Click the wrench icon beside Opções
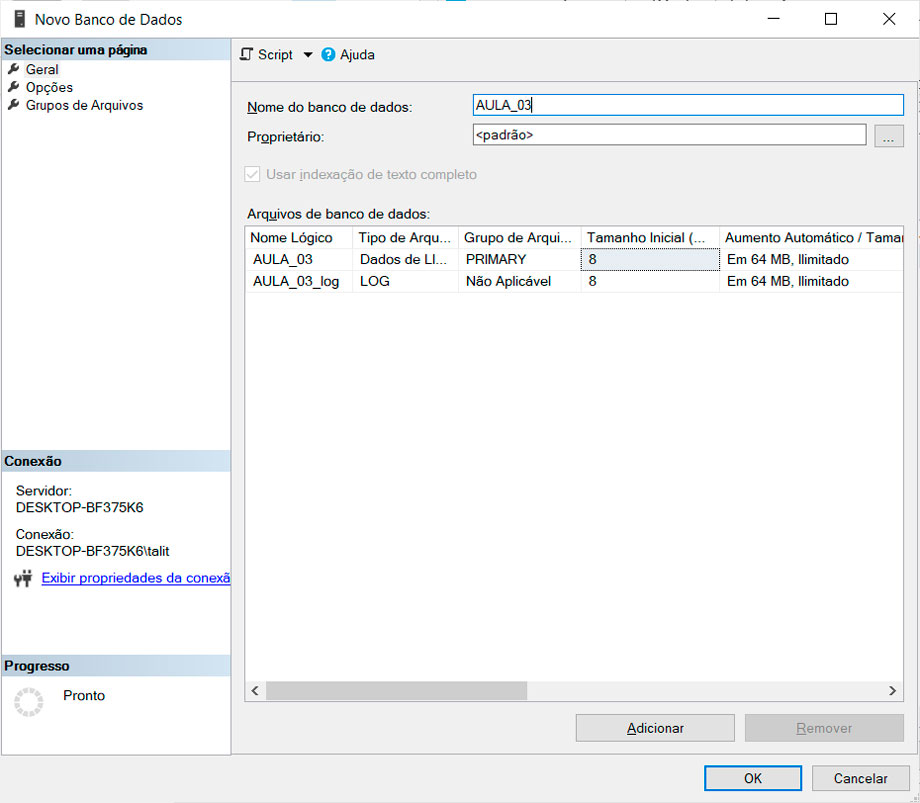The height and width of the screenshot is (803, 920). click(x=13, y=87)
